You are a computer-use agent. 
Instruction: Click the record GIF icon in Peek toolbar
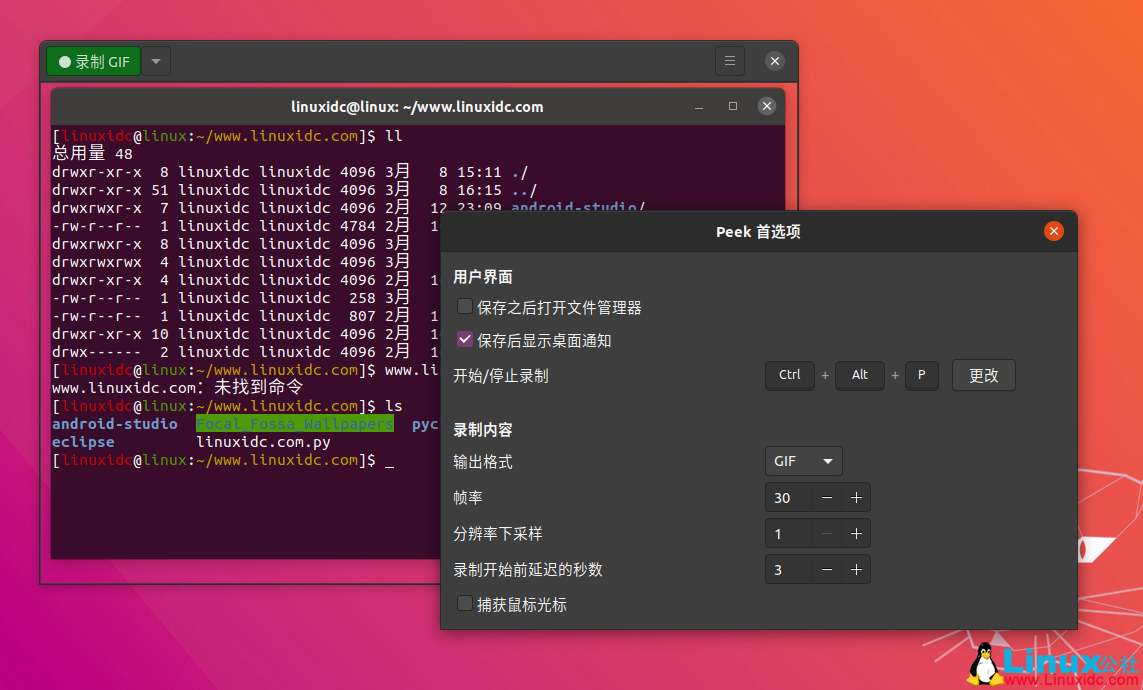coord(66,60)
